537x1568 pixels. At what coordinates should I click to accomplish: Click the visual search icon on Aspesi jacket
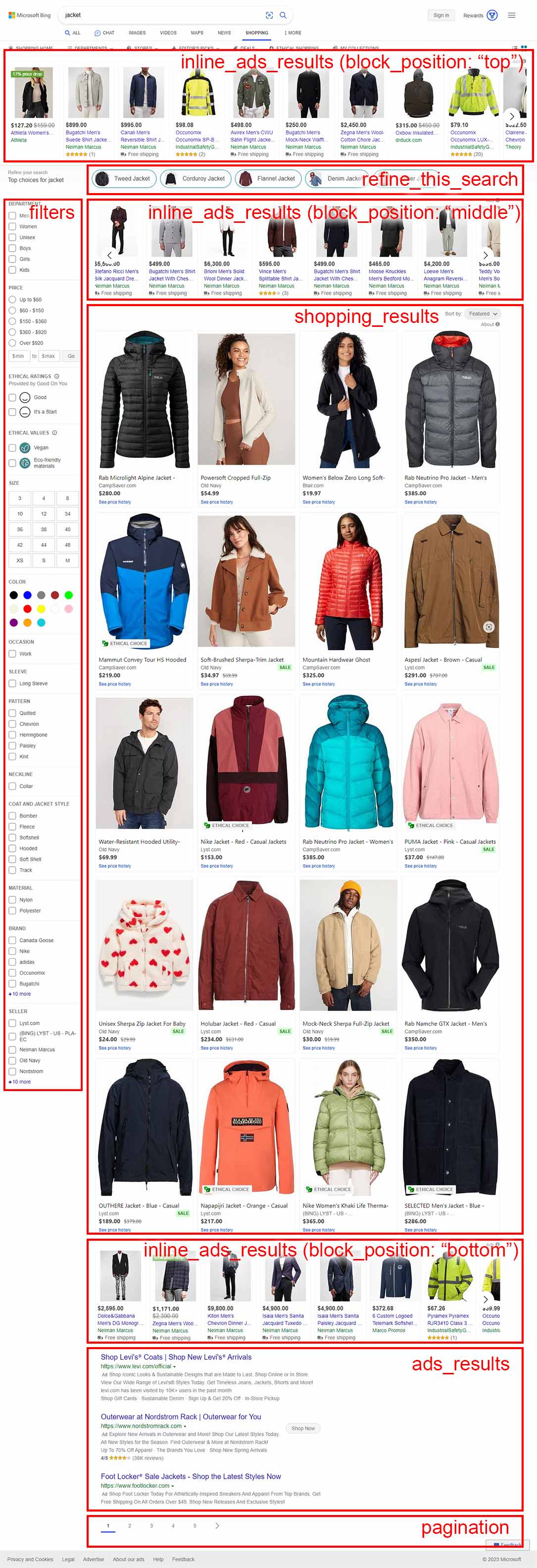coord(488,627)
